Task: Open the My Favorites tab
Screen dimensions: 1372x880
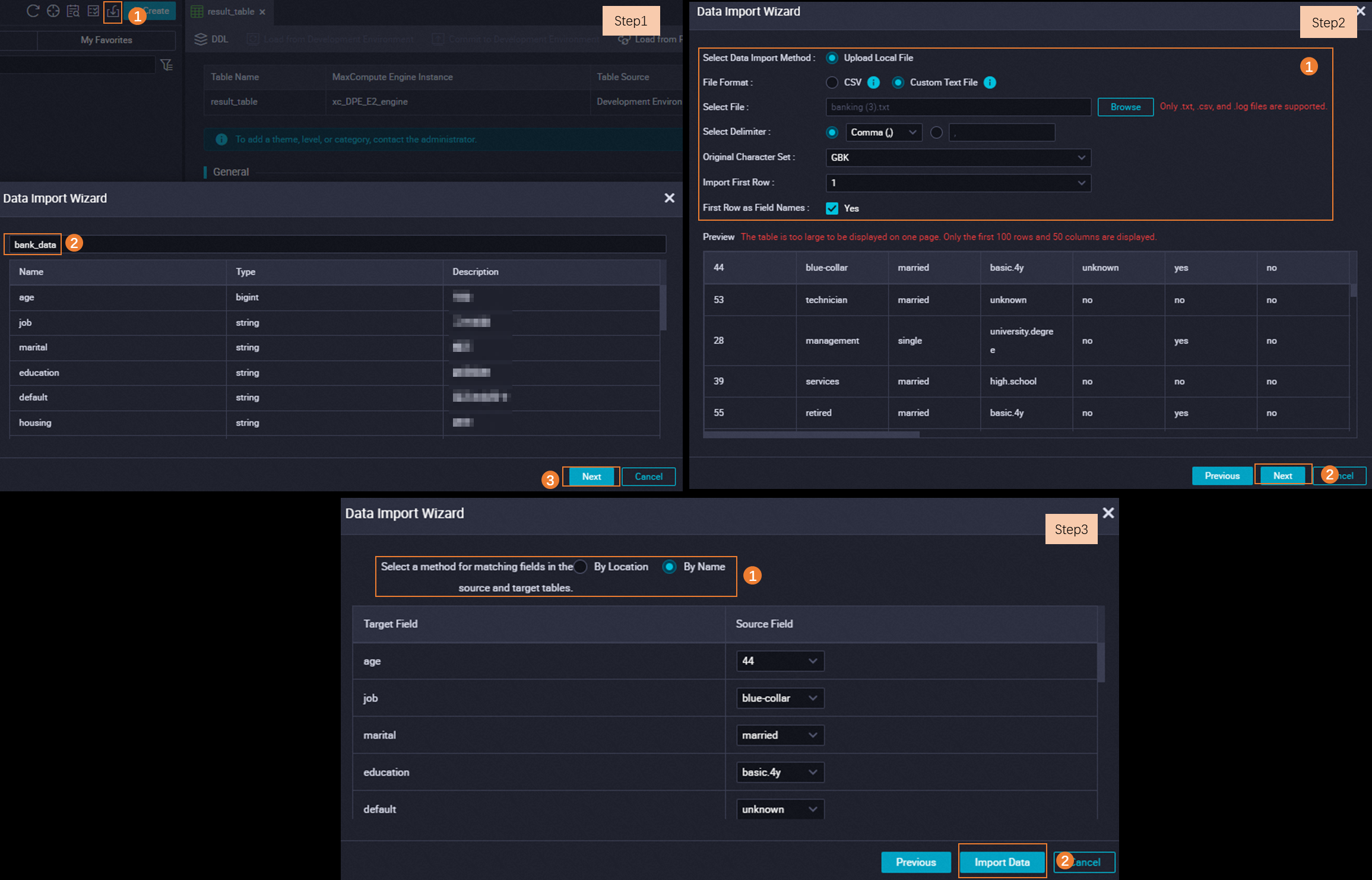Action: pyautogui.click(x=106, y=40)
